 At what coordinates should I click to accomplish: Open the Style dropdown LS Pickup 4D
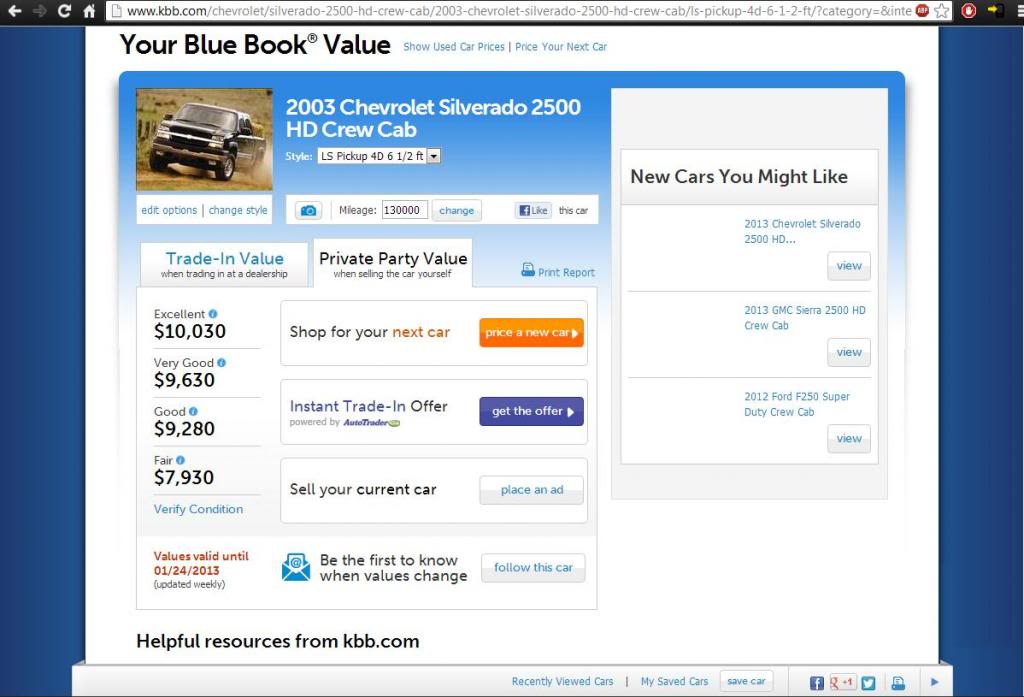pos(379,156)
